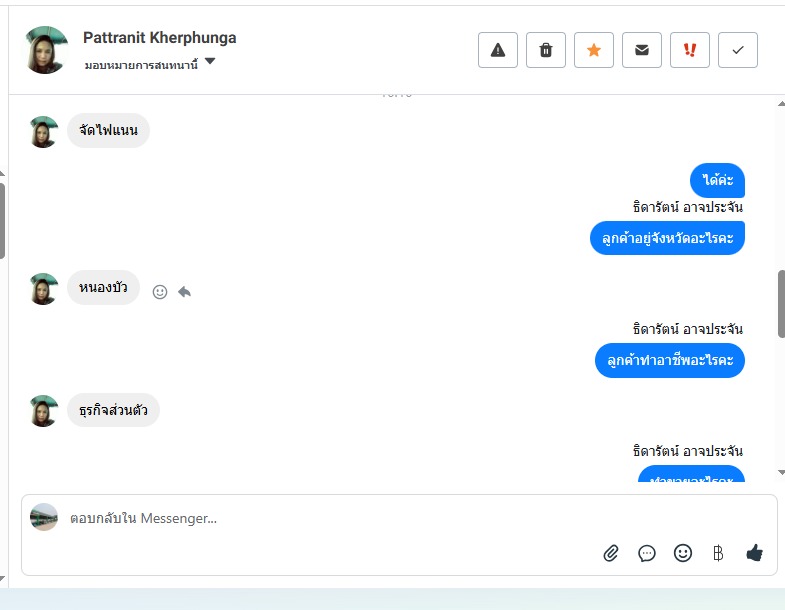Click the warning triangle report icon
785x610 pixels.
tap(498, 50)
